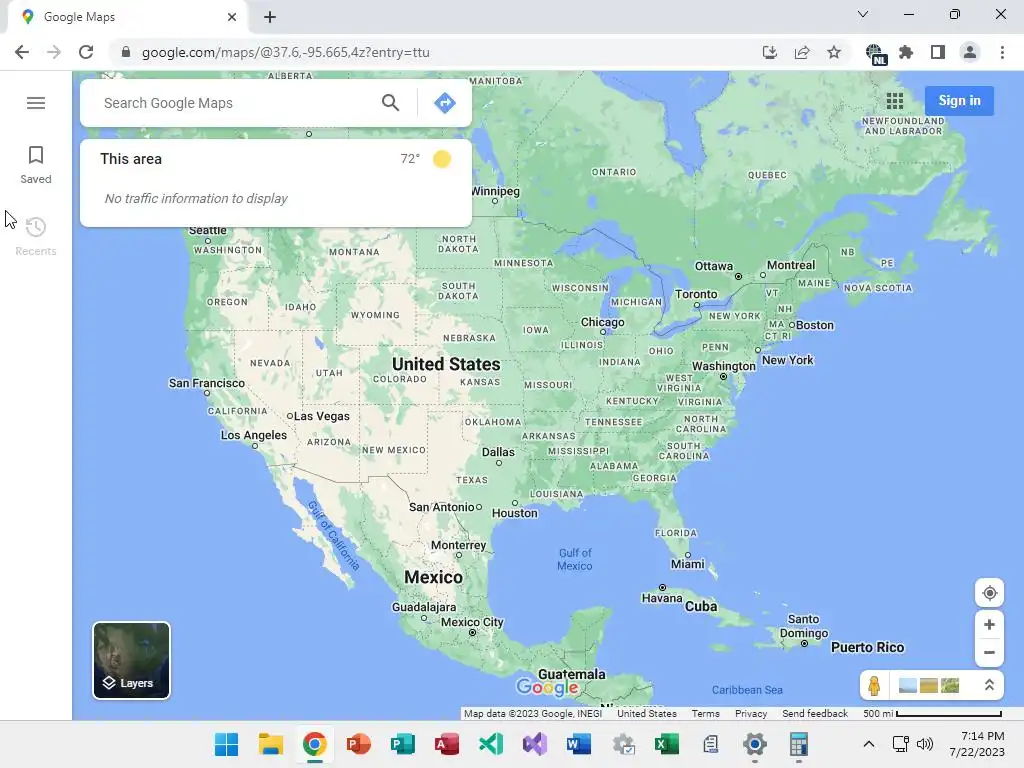Open imagery thumbnails strip
Screen dimensions: 1024x768
point(929,685)
